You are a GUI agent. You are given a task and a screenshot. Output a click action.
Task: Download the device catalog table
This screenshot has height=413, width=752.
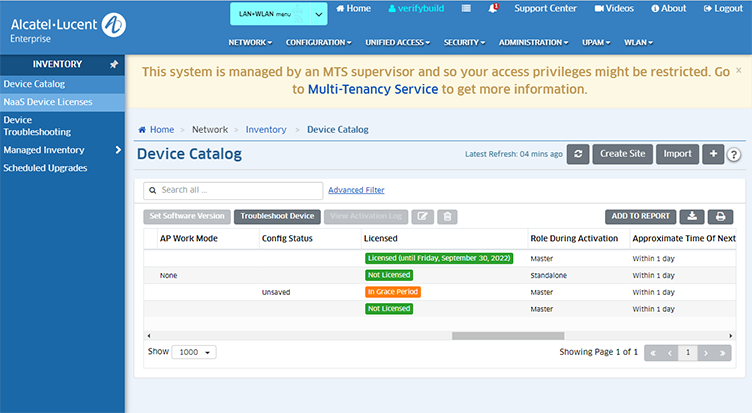691,216
